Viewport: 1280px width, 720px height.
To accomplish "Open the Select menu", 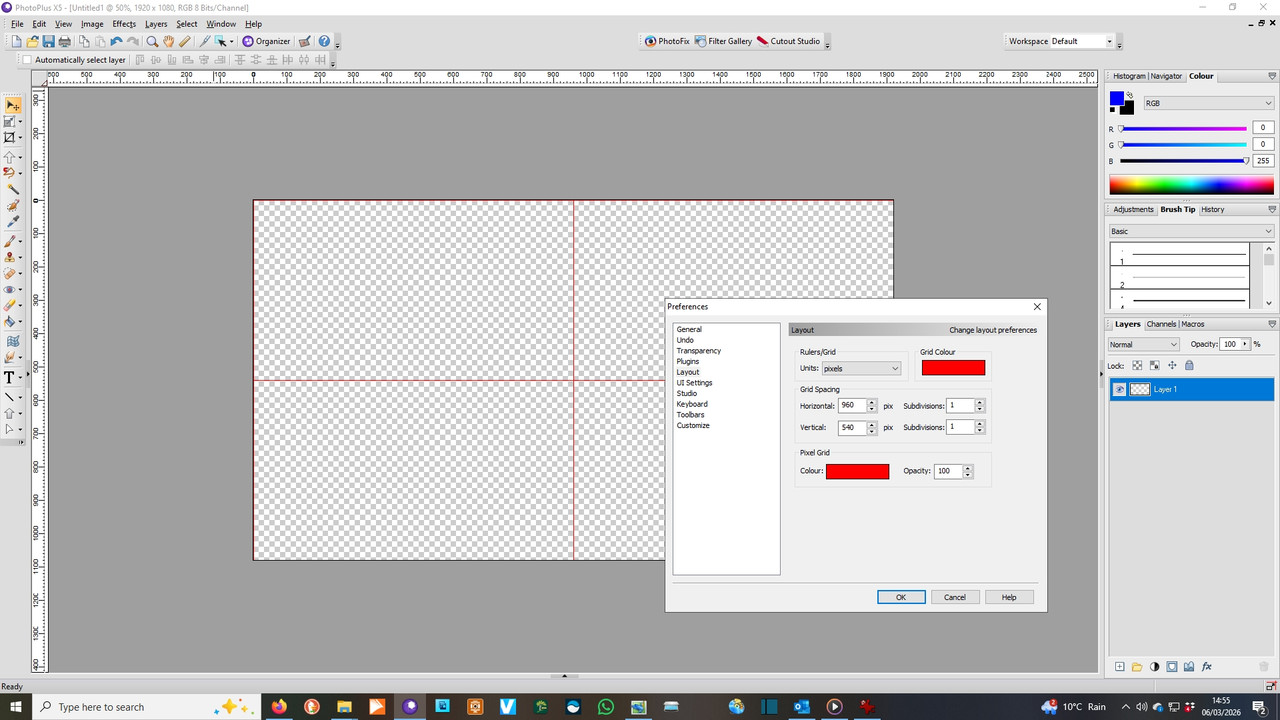I will point(187,24).
